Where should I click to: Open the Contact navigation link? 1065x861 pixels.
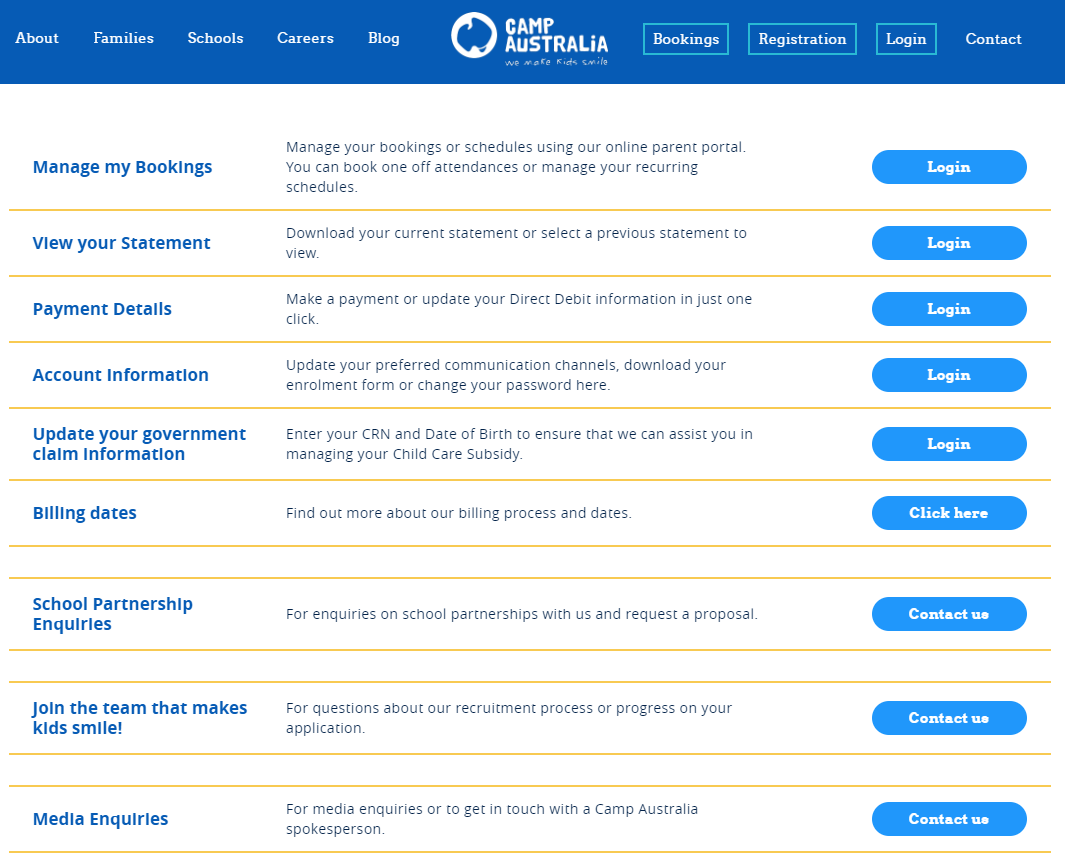(993, 39)
